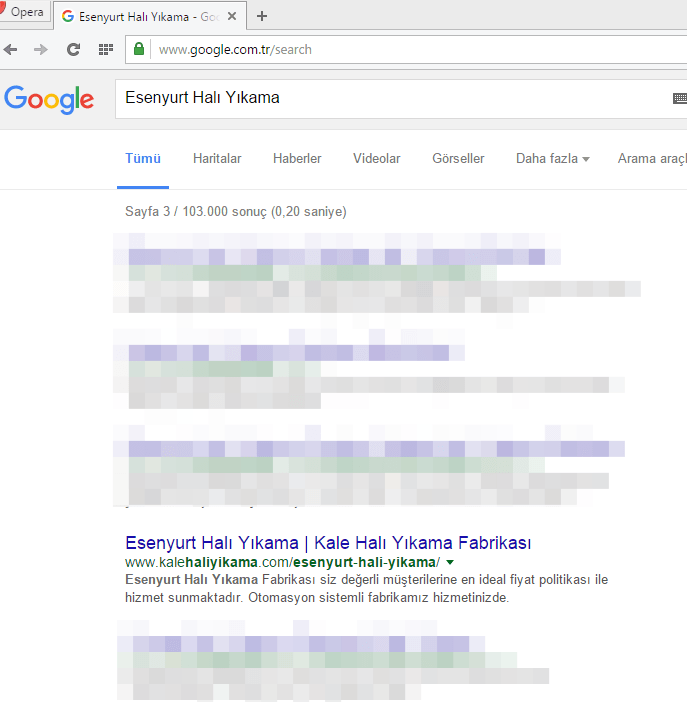Open the Speed Dial grid icon
The height and width of the screenshot is (710, 687).
click(x=106, y=49)
